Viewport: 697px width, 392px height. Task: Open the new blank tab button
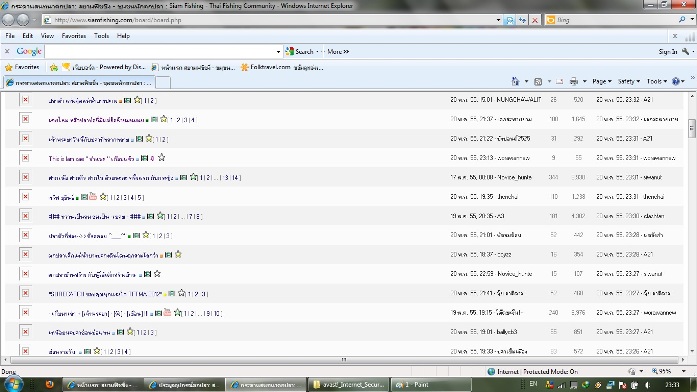(x=163, y=82)
